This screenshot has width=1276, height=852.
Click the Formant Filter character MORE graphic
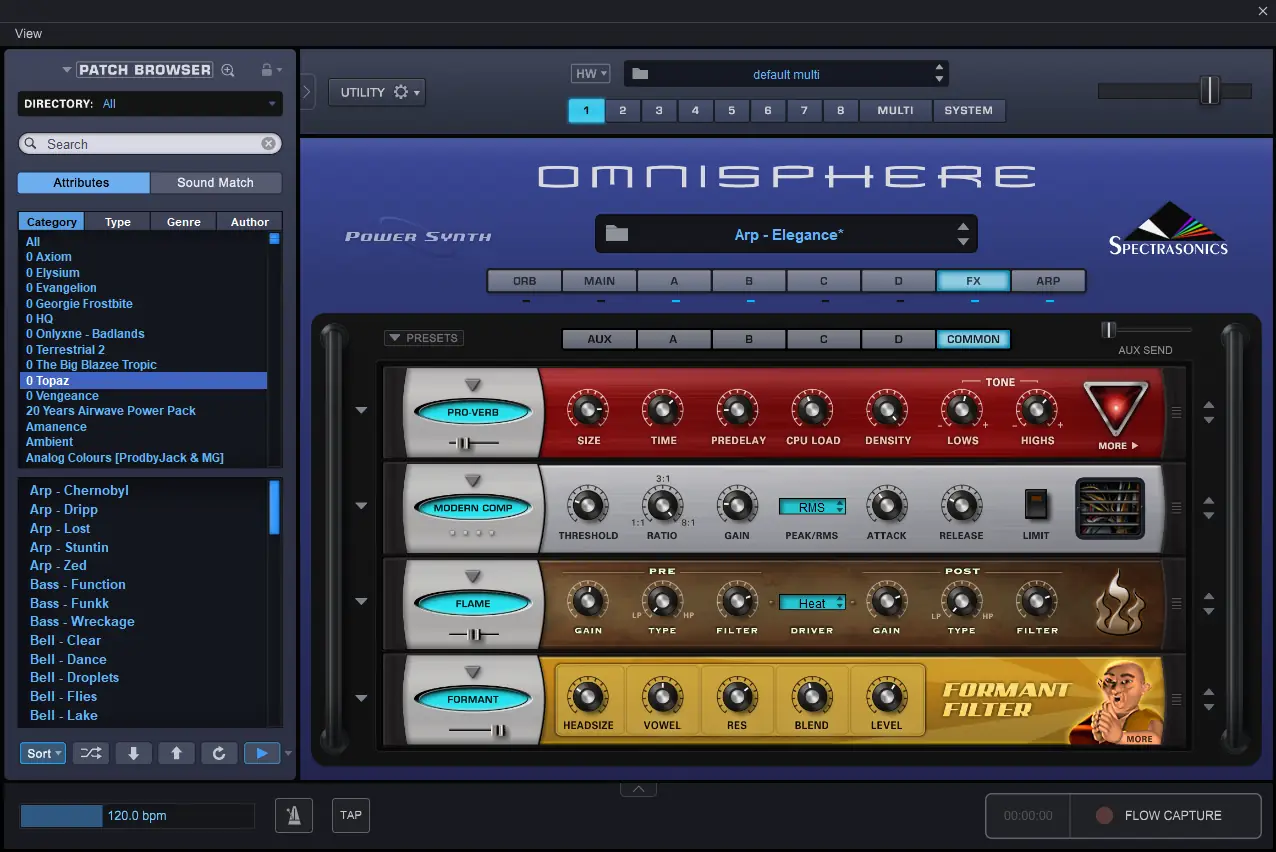click(x=1117, y=702)
